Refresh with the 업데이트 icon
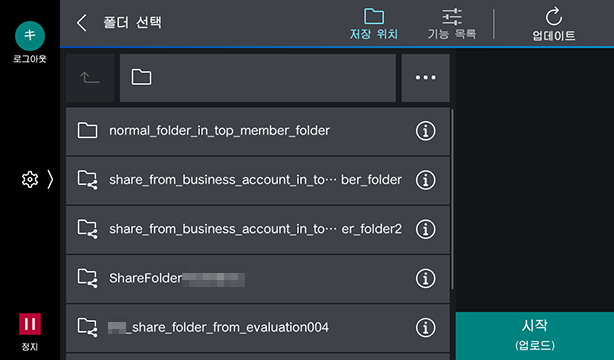The width and height of the screenshot is (614, 360). point(553,24)
